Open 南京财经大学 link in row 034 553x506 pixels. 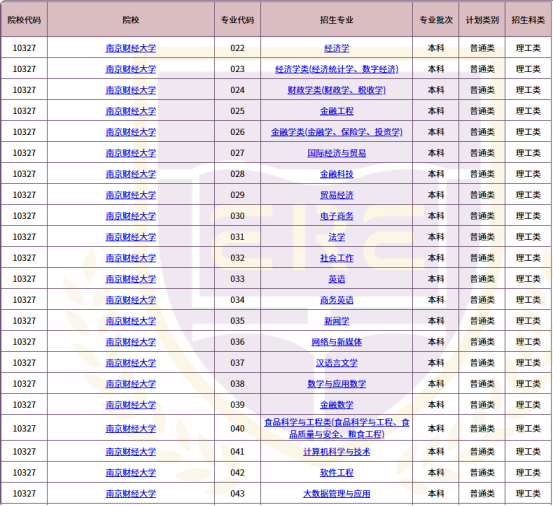pos(130,300)
